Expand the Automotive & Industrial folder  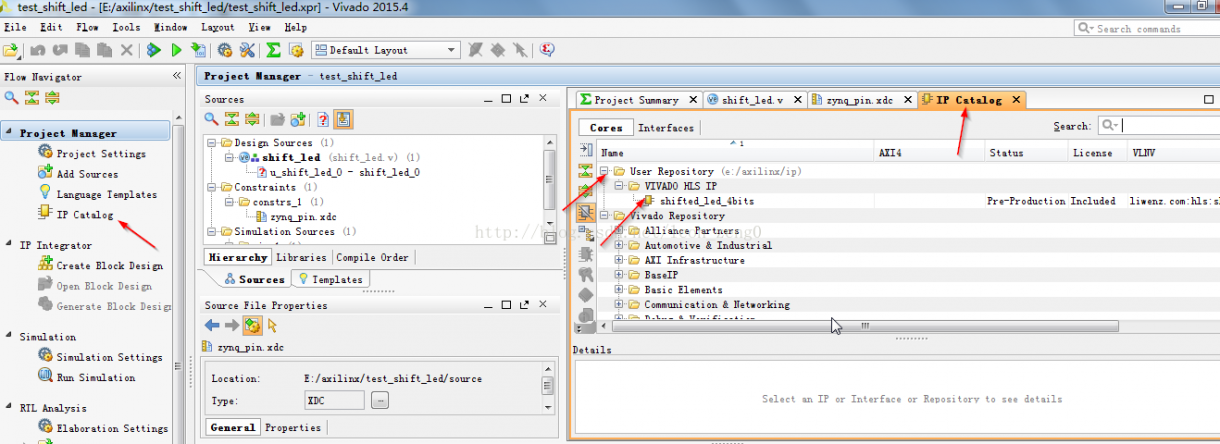pyautogui.click(x=620, y=245)
